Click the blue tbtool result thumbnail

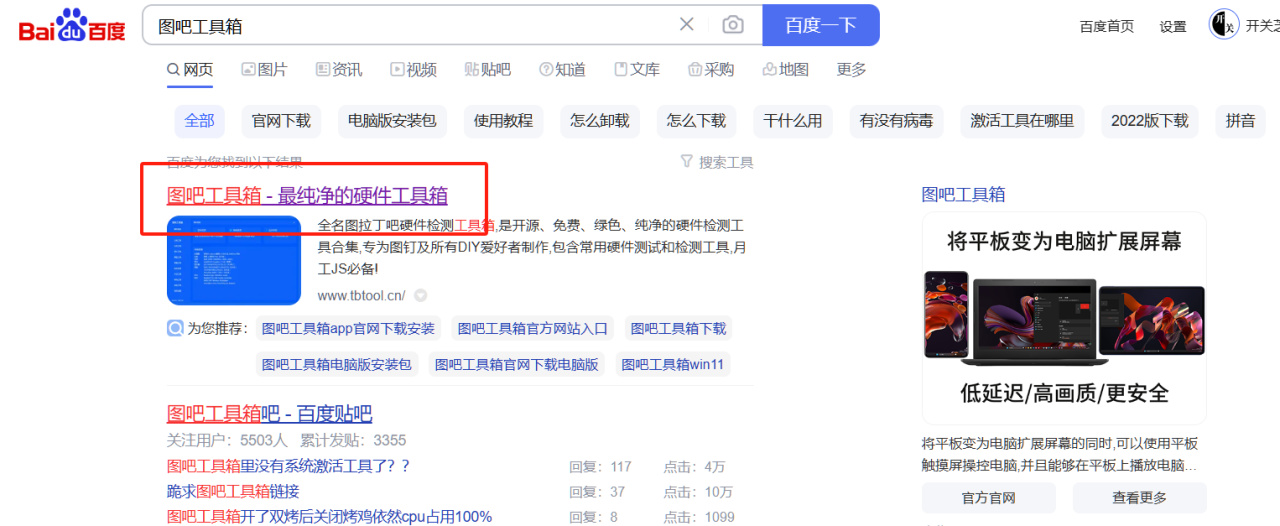233,260
